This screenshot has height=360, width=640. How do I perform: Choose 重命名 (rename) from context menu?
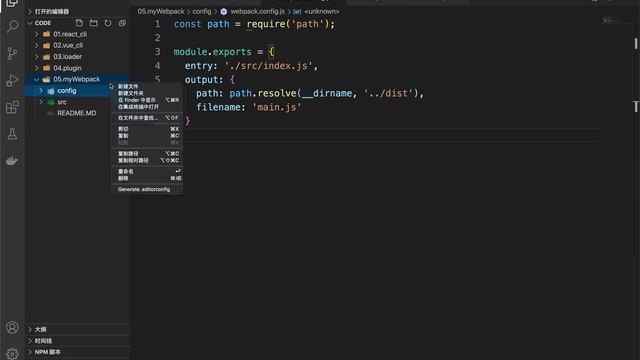147,171
